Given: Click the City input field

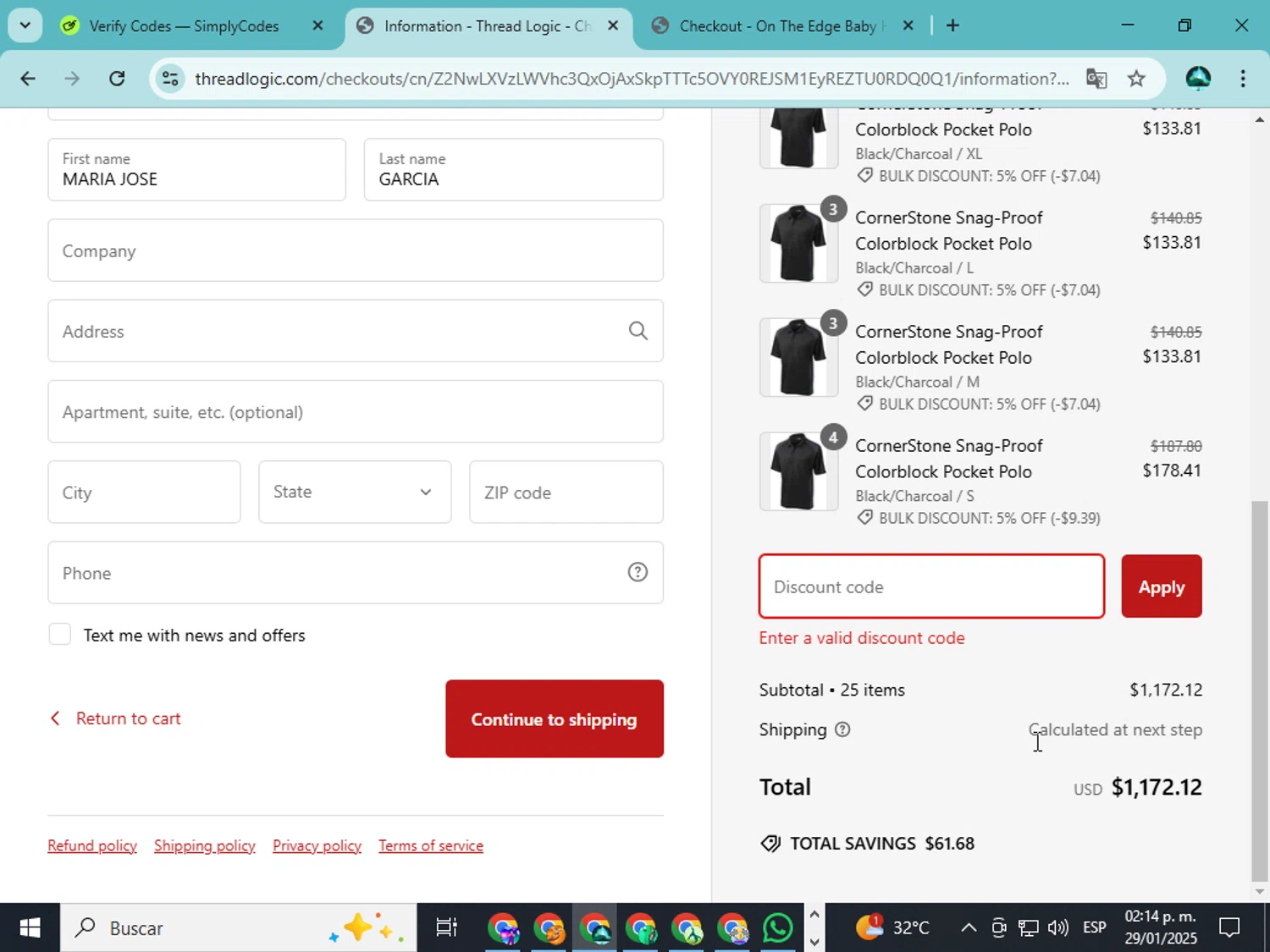Looking at the screenshot, I should 144,492.
